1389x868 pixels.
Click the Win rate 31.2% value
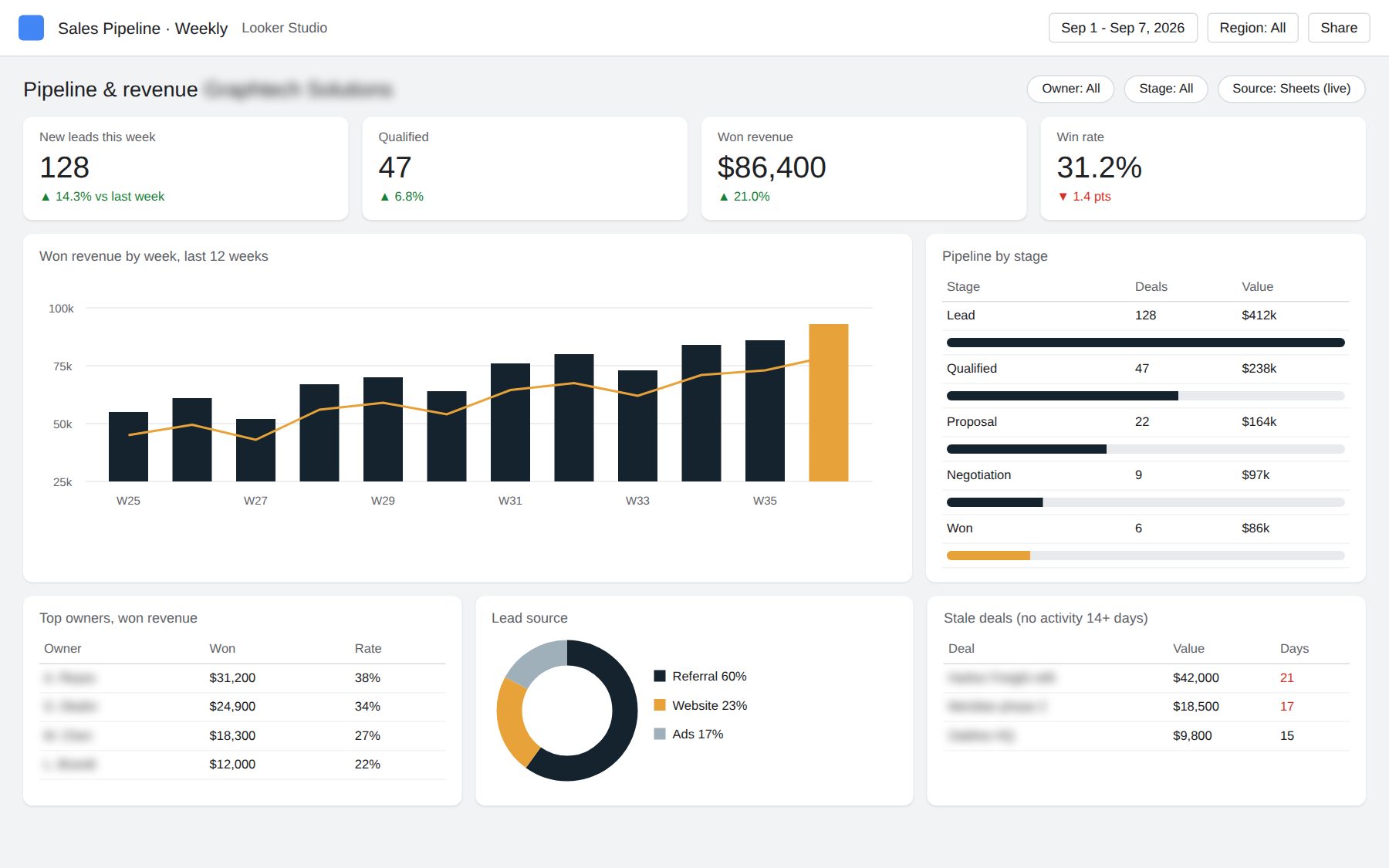click(1099, 167)
